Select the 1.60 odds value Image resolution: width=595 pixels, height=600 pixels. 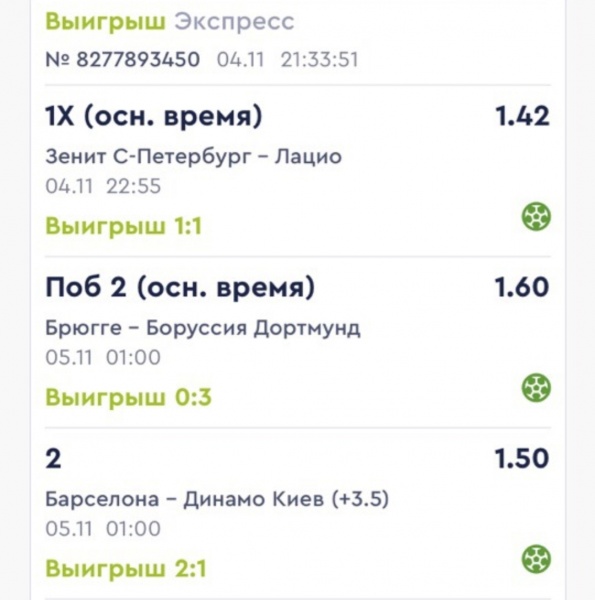(522, 287)
